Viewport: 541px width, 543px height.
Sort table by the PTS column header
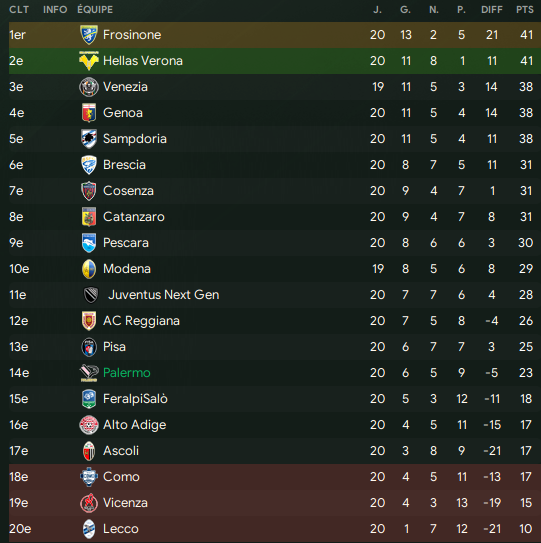point(525,10)
